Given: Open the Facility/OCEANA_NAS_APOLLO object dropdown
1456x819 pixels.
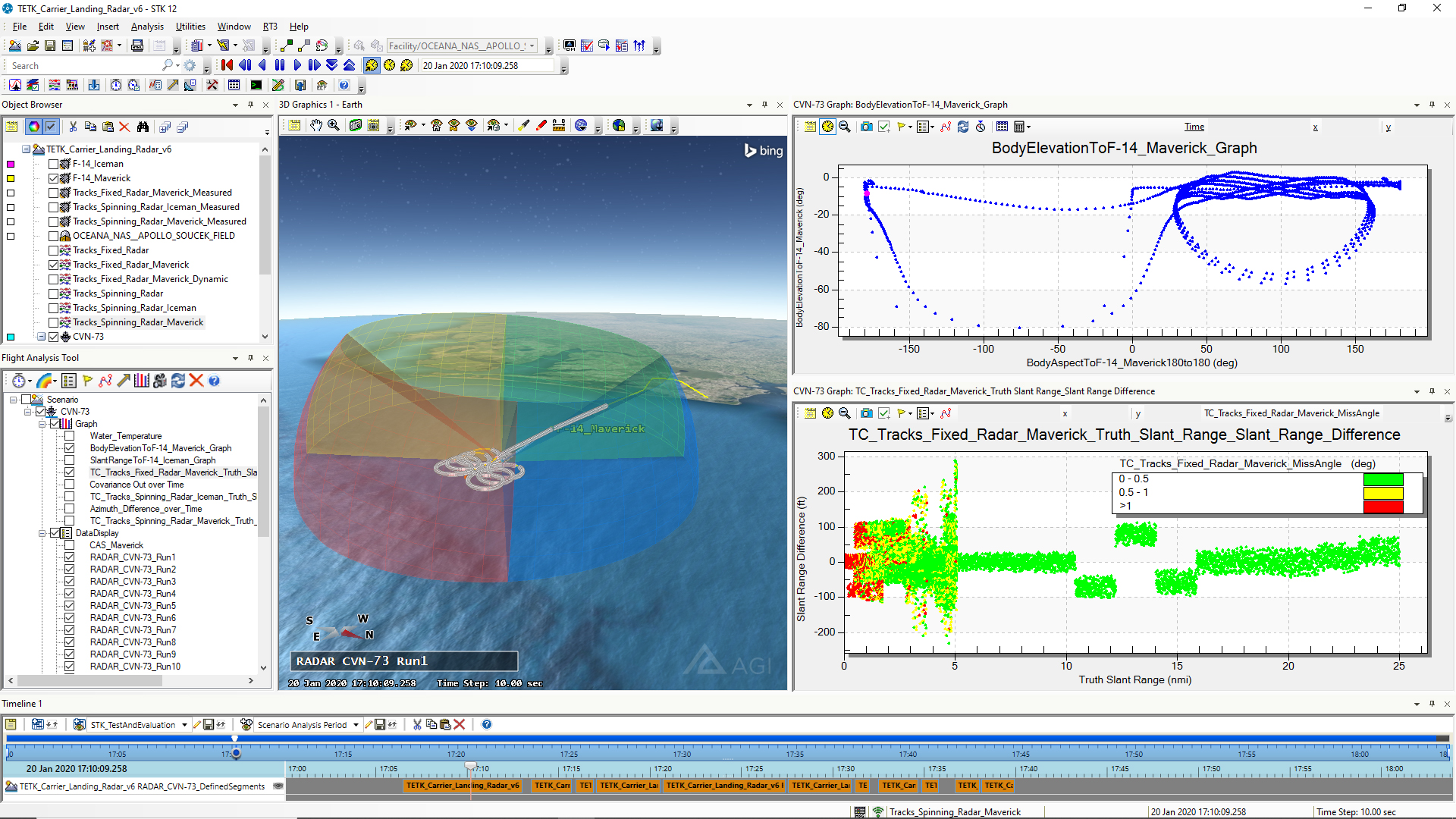Looking at the screenshot, I should coord(532,45).
